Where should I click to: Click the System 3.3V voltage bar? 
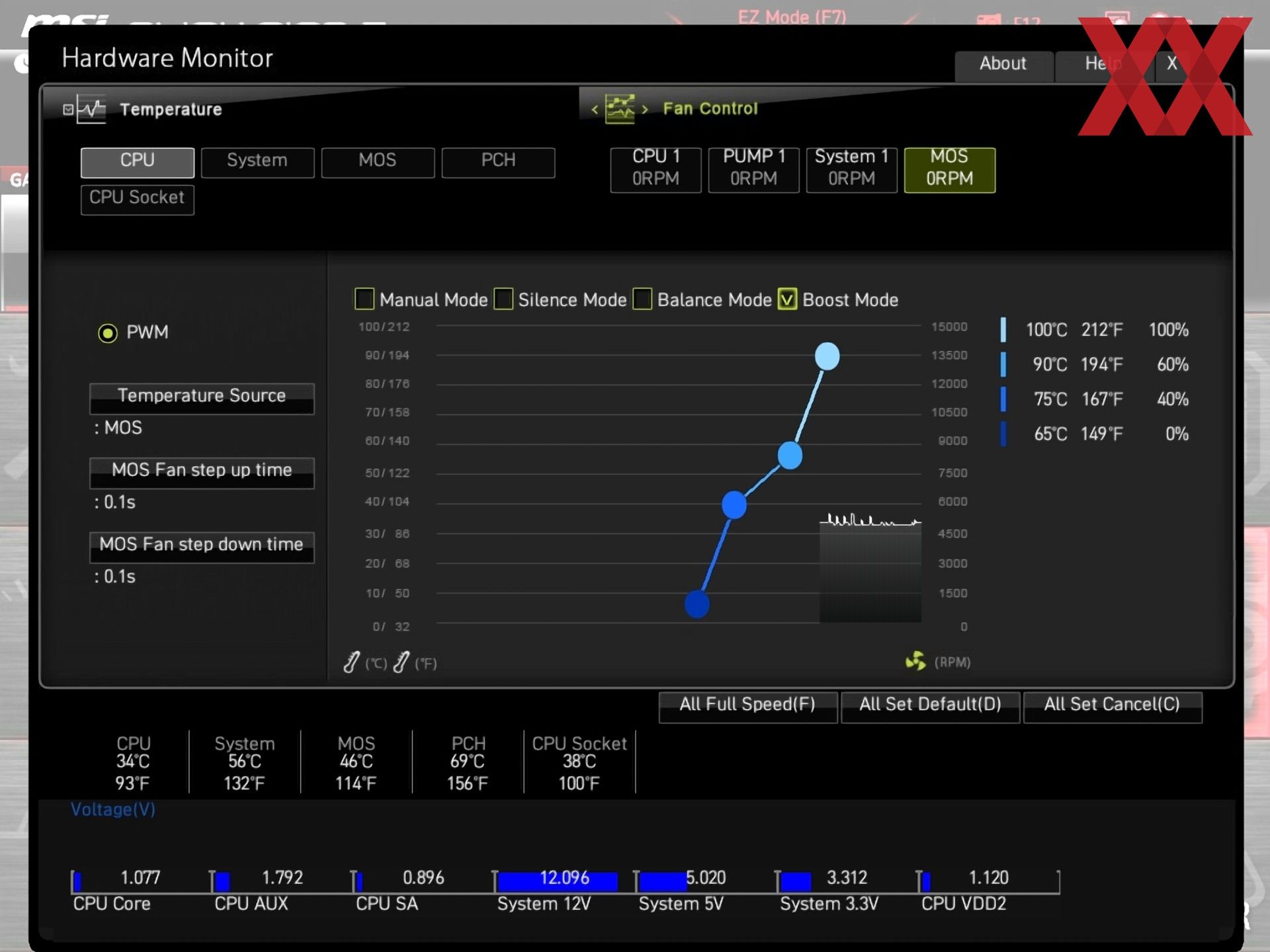tap(796, 881)
